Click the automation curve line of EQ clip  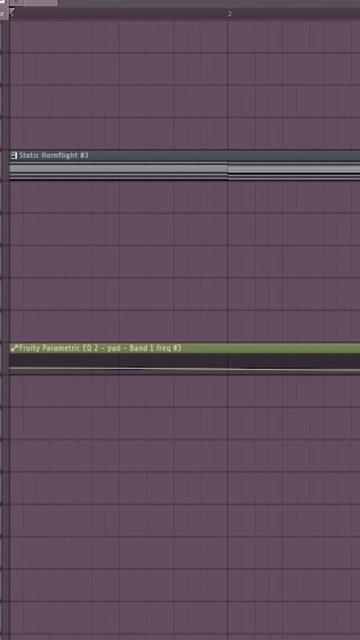point(184,369)
